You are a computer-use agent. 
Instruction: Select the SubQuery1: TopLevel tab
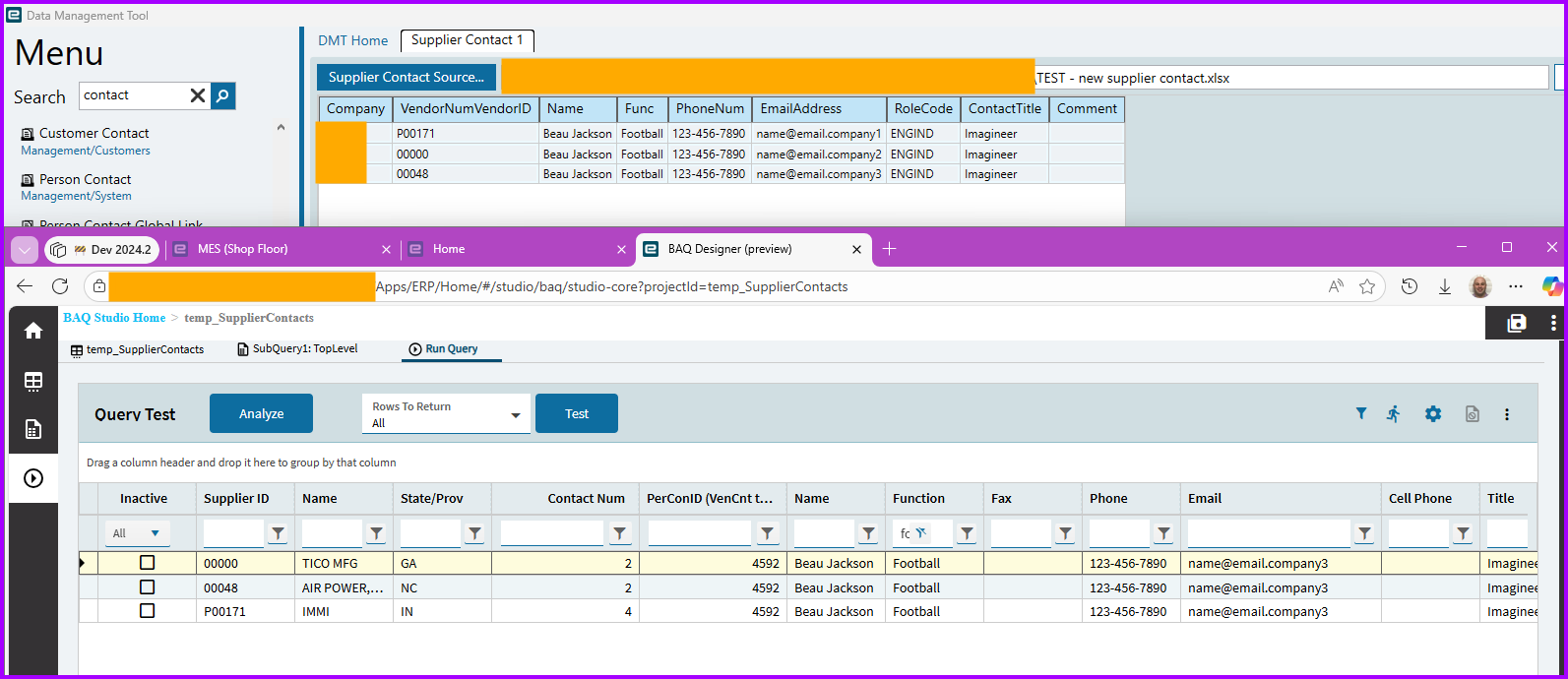click(298, 349)
